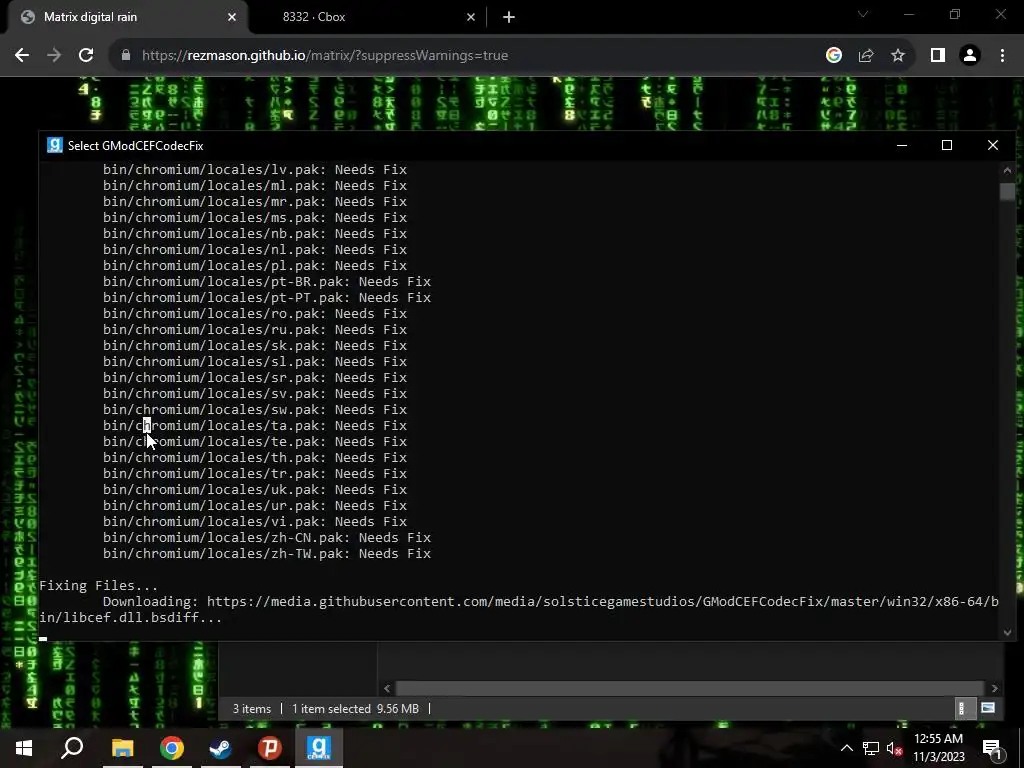Open a new browser tab

(509, 17)
